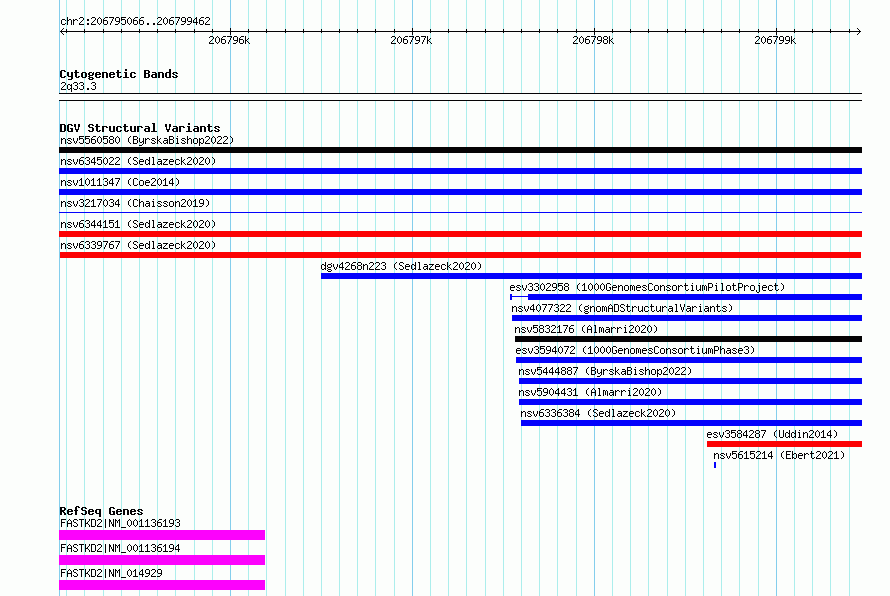Select the thin nsv3217034 Chaisson2019 line

460,213
